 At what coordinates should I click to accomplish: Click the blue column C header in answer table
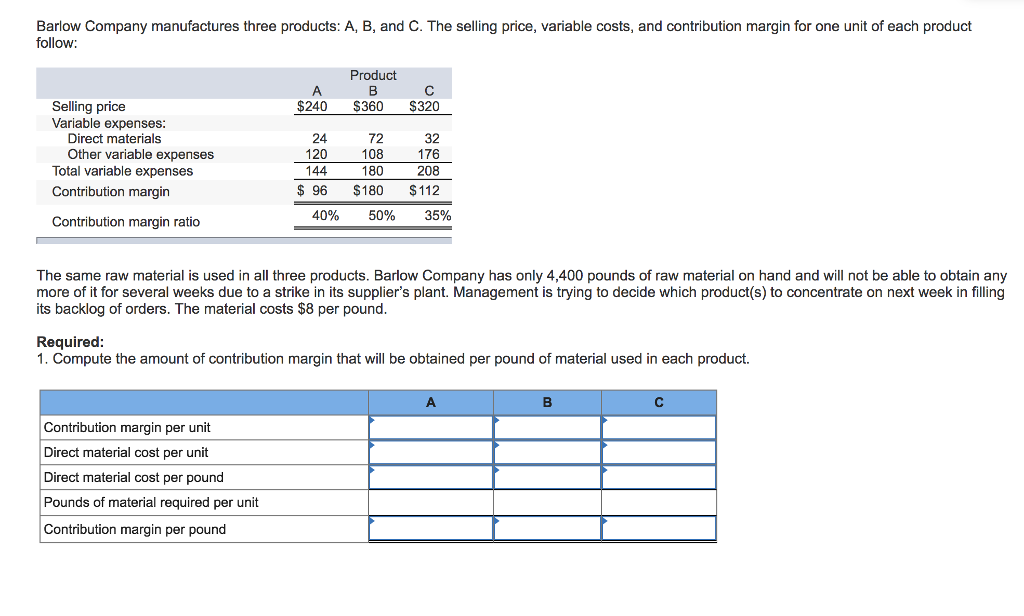659,402
